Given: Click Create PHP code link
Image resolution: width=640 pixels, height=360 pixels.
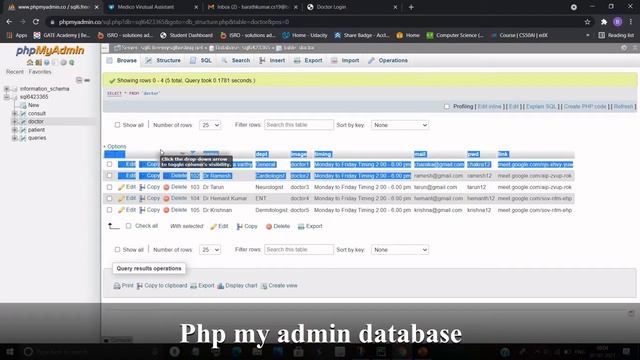Looking at the screenshot, I should pos(585,107).
